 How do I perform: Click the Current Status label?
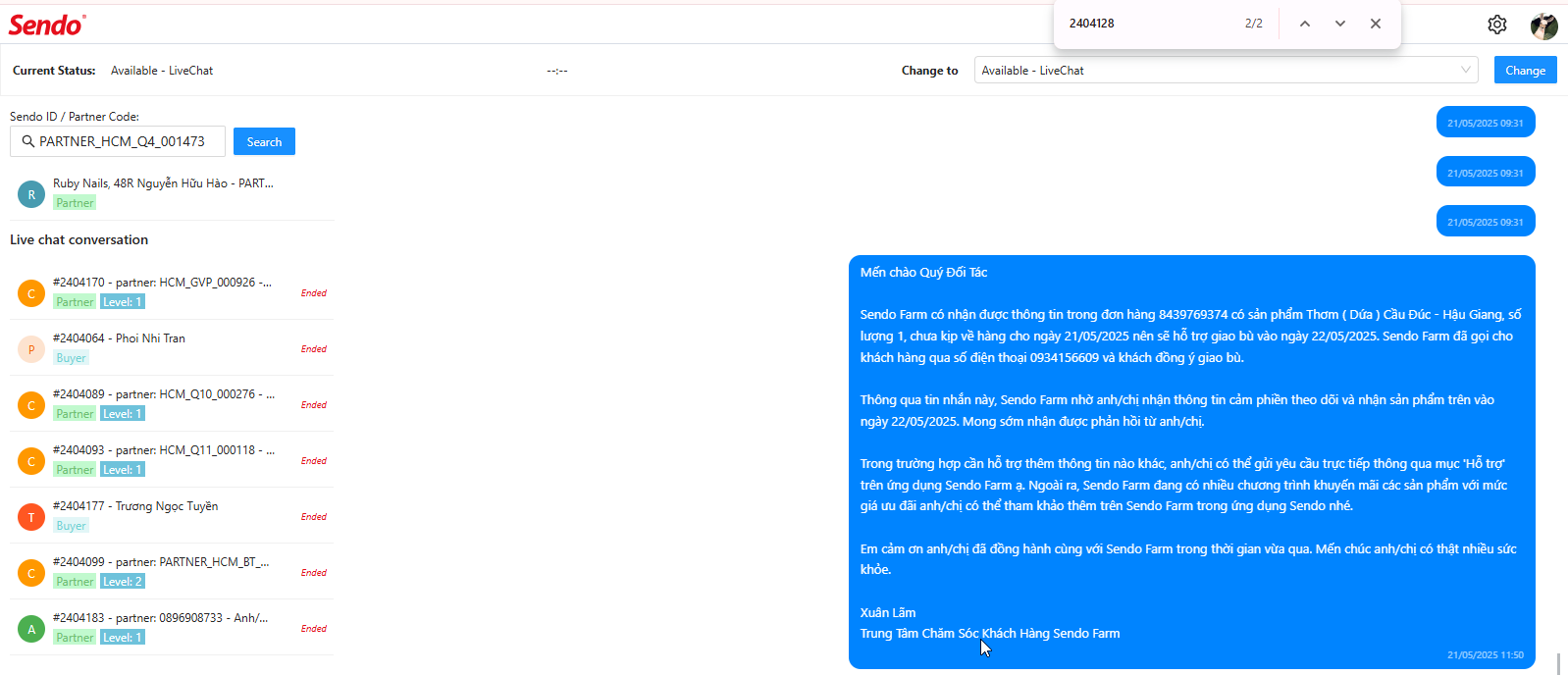coord(54,71)
